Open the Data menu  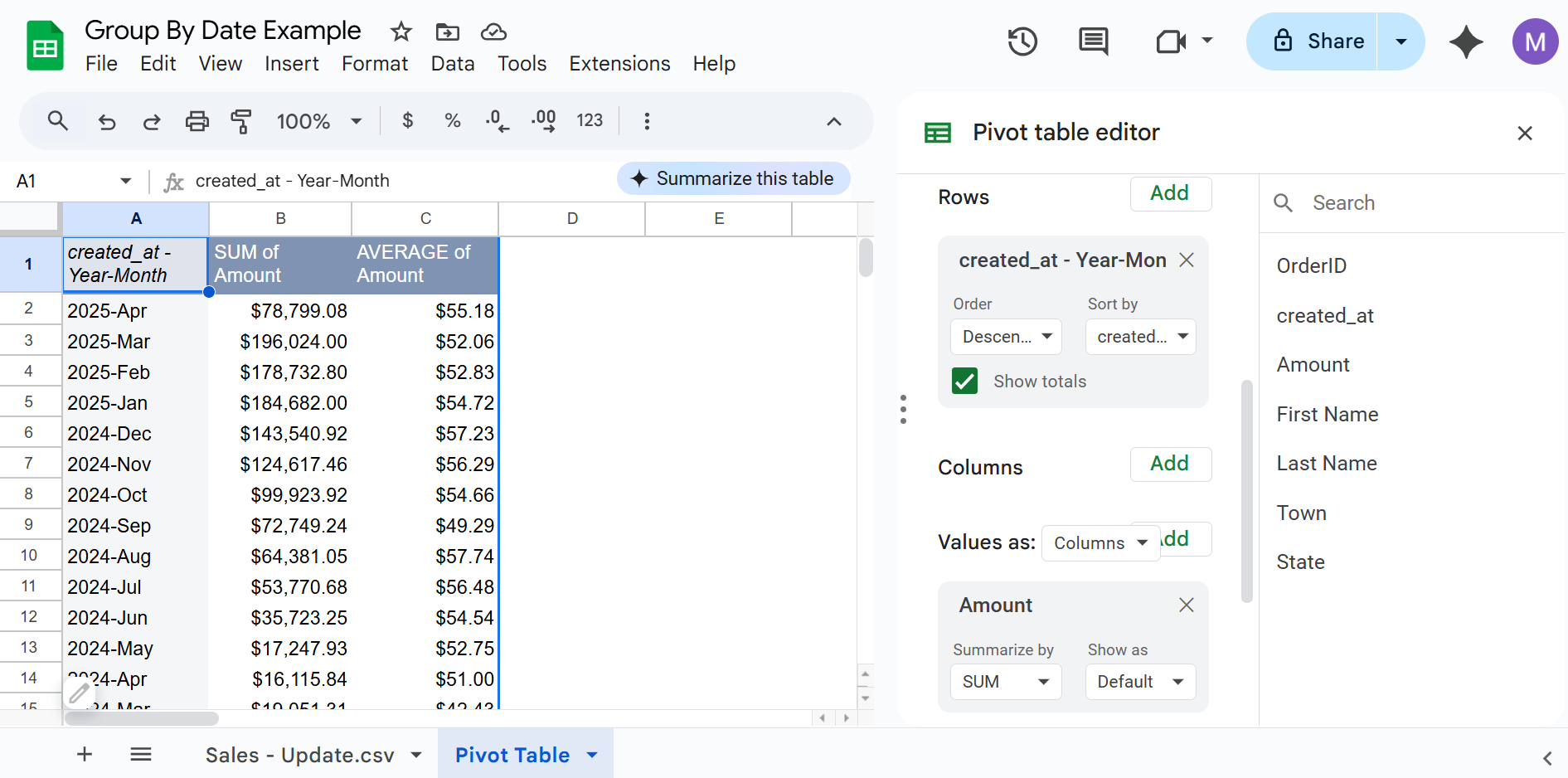click(453, 63)
